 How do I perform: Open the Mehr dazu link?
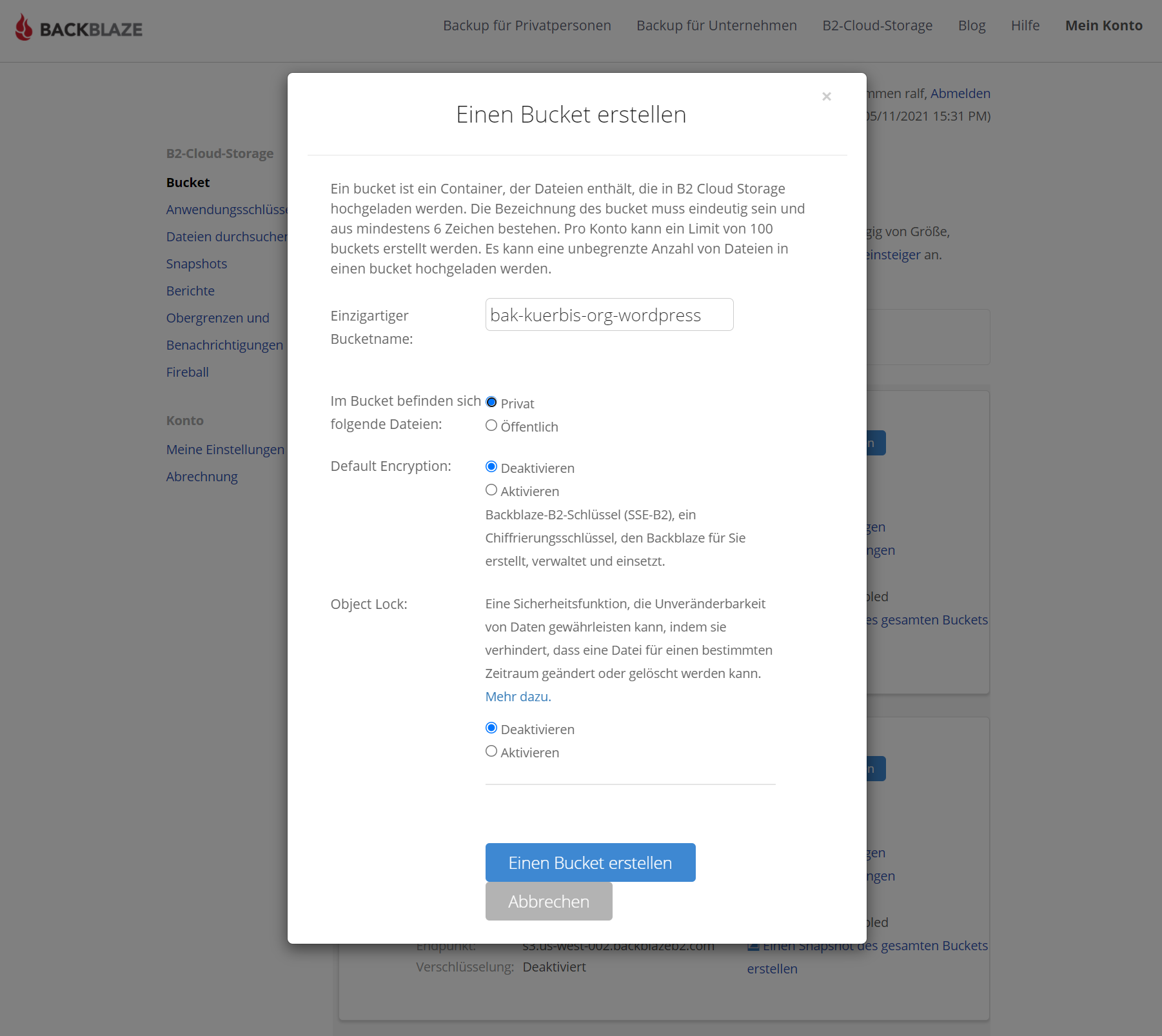pos(518,697)
